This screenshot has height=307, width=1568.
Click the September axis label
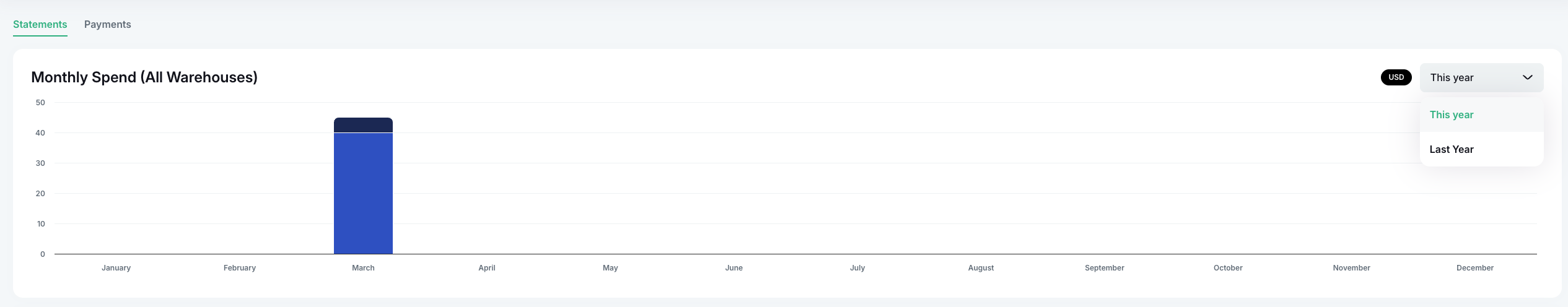coord(1104,268)
